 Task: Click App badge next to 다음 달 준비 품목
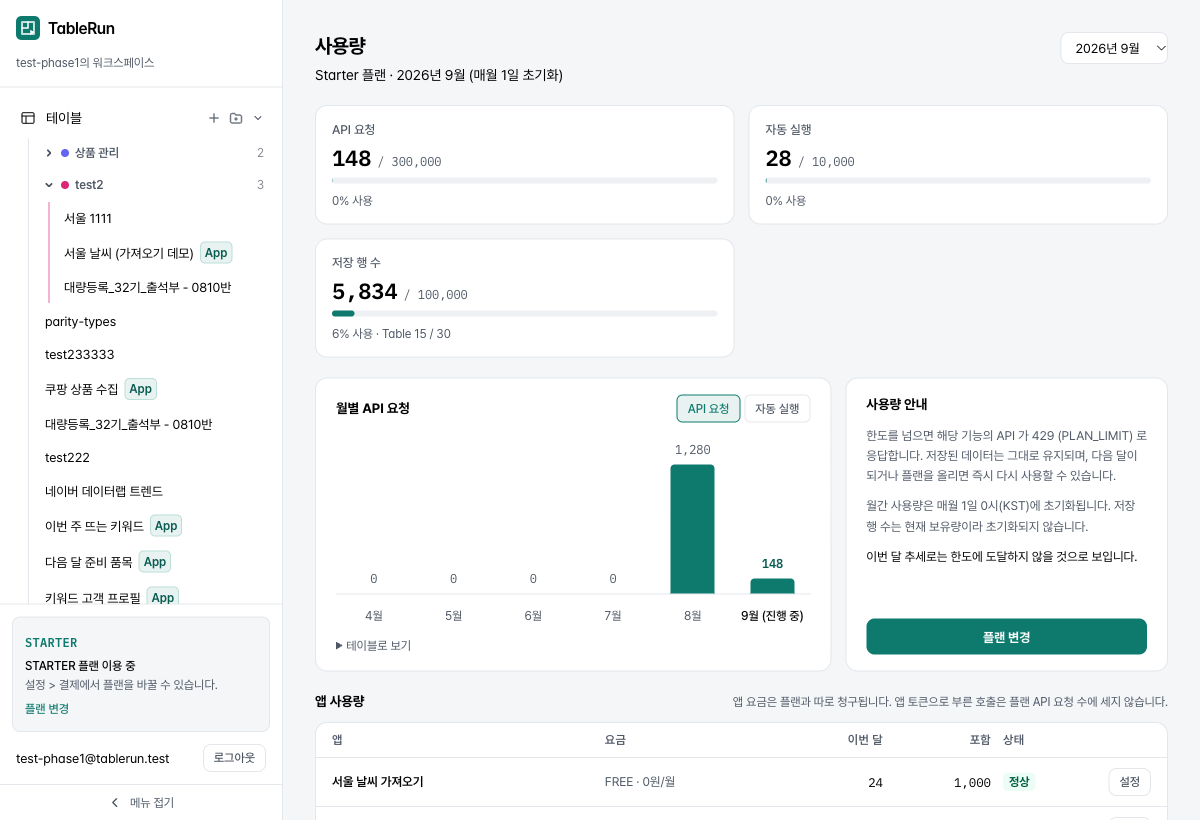(155, 562)
